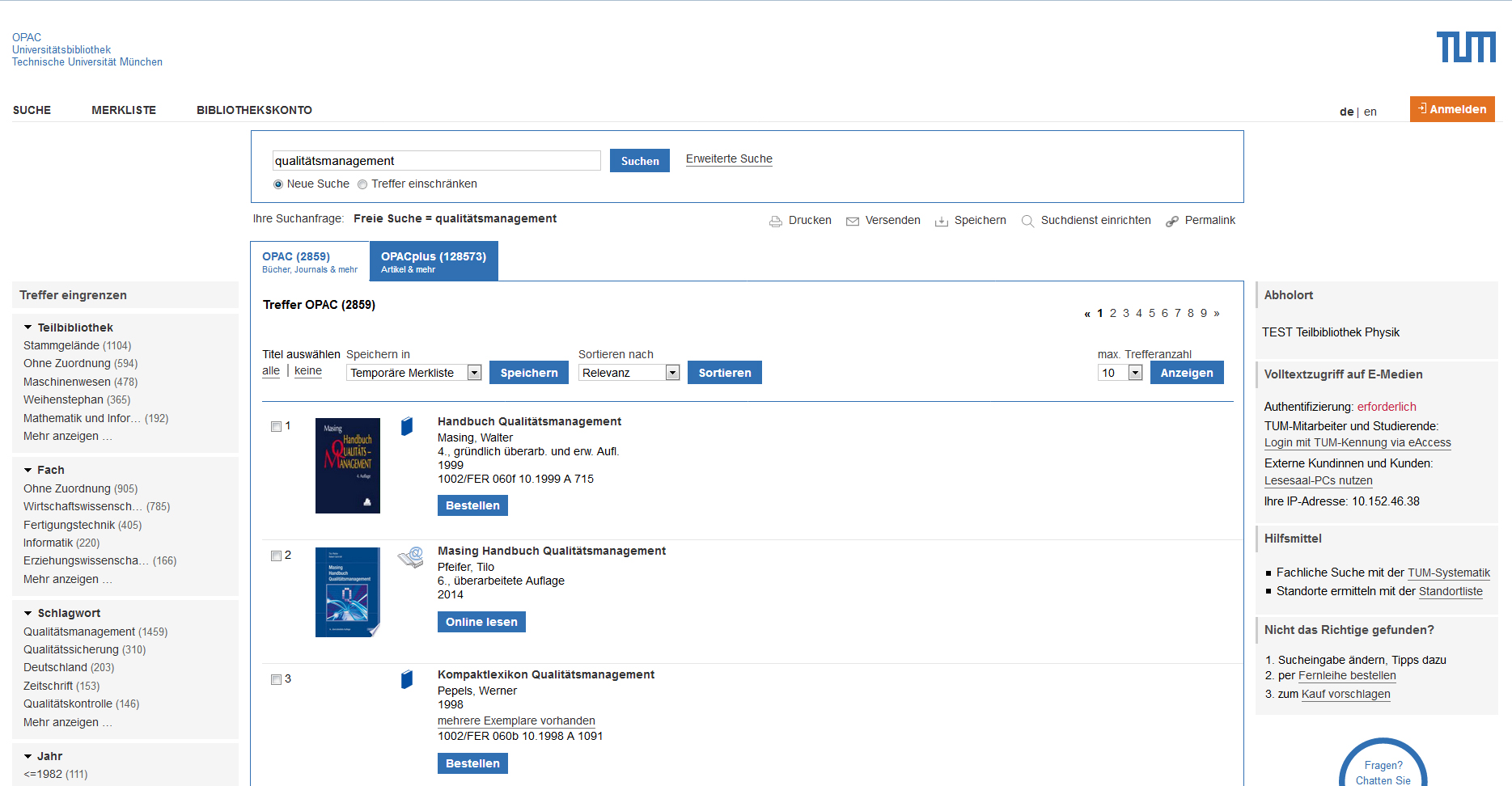Switch to the OPAC (2859) tab
This screenshot has height=786, width=1512.
pos(310,261)
